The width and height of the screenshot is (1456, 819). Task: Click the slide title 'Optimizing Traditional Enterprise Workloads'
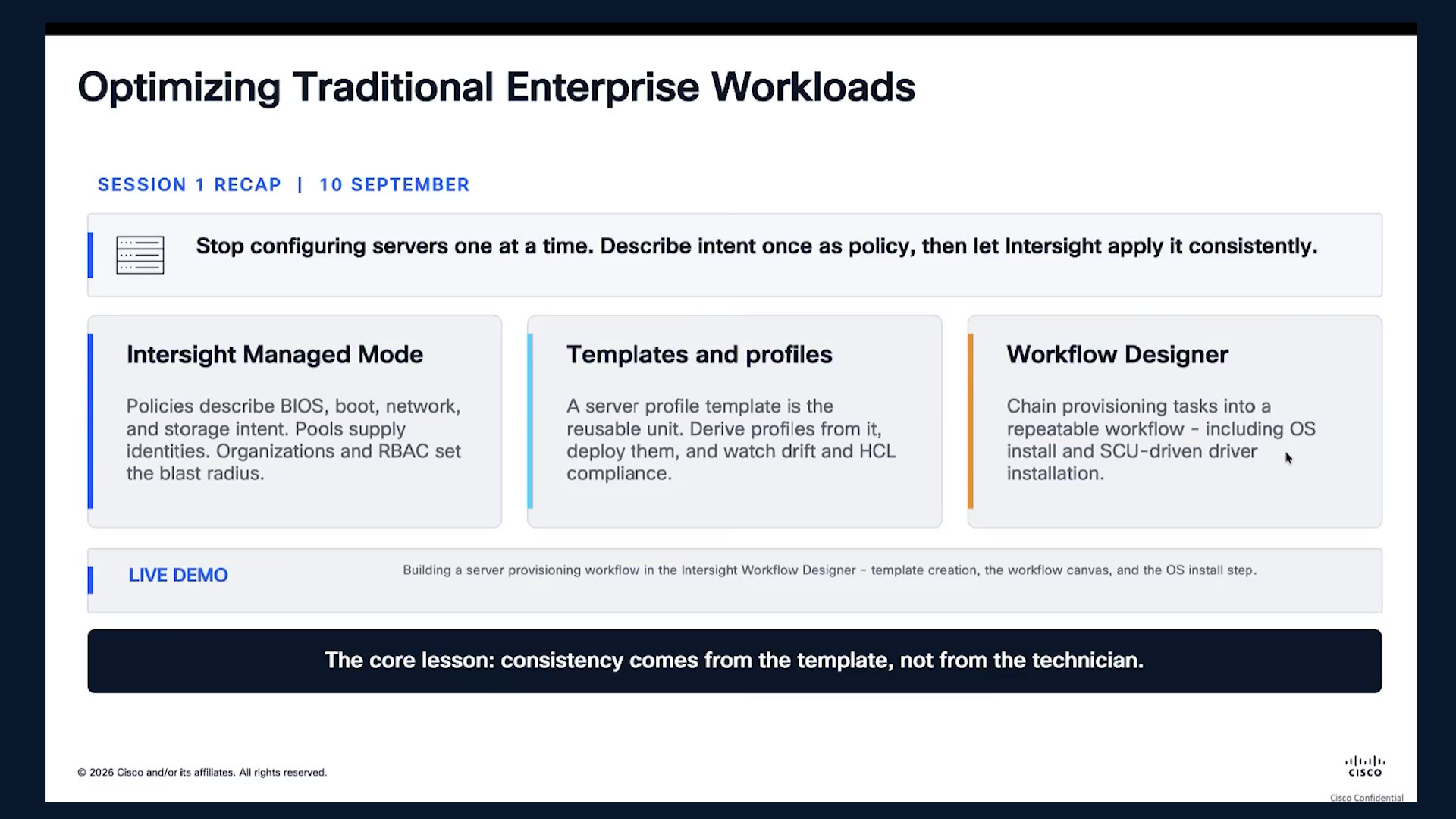(x=497, y=87)
